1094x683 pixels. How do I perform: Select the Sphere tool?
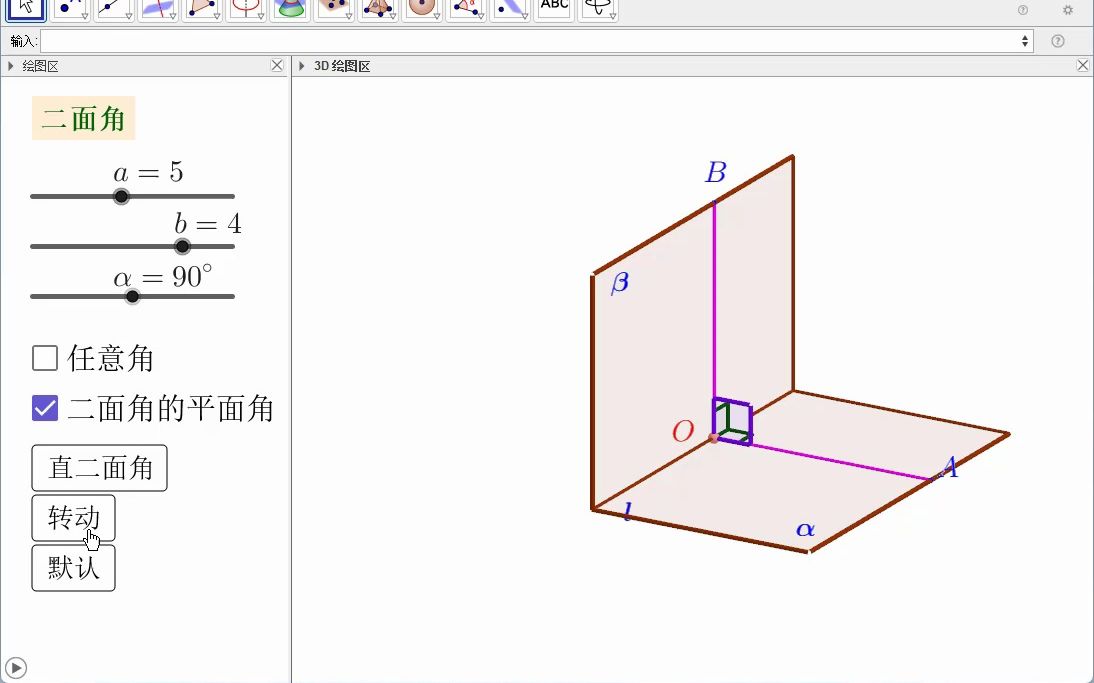(421, 8)
